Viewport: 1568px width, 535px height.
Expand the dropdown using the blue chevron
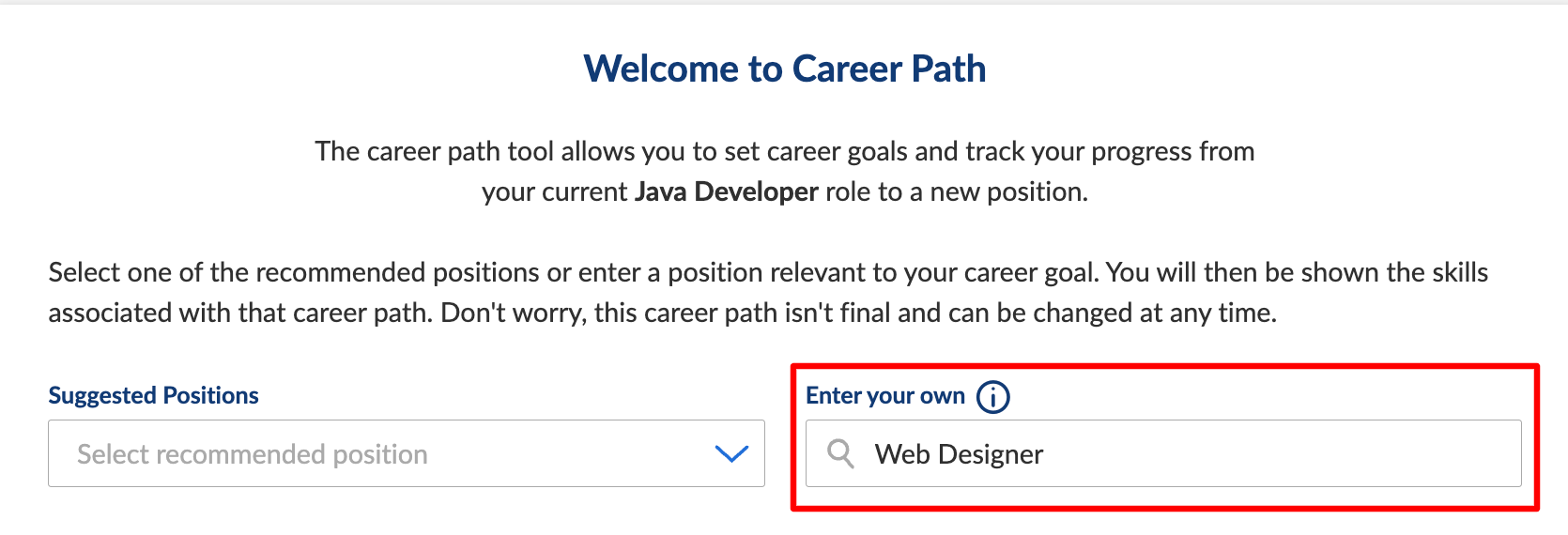(731, 454)
